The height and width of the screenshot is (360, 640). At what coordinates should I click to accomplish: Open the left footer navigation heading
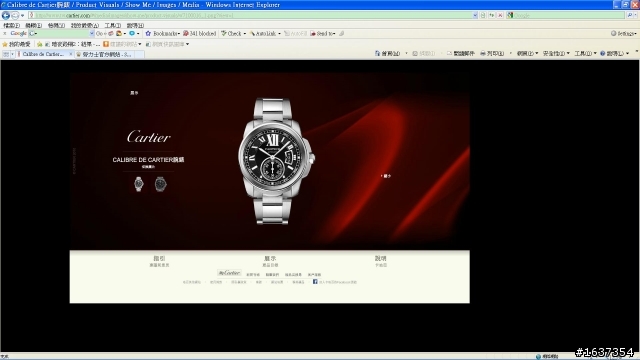pos(159,258)
